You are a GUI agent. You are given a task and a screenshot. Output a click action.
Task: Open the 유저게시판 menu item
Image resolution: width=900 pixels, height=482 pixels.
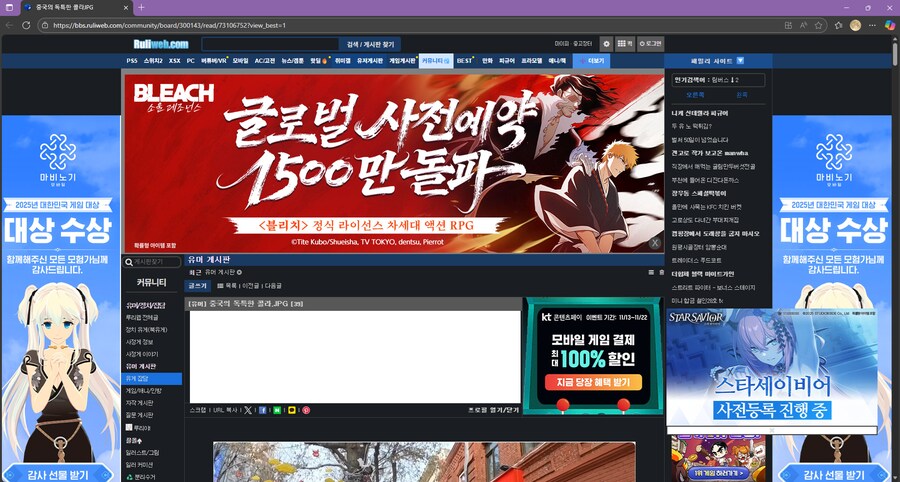click(x=370, y=61)
